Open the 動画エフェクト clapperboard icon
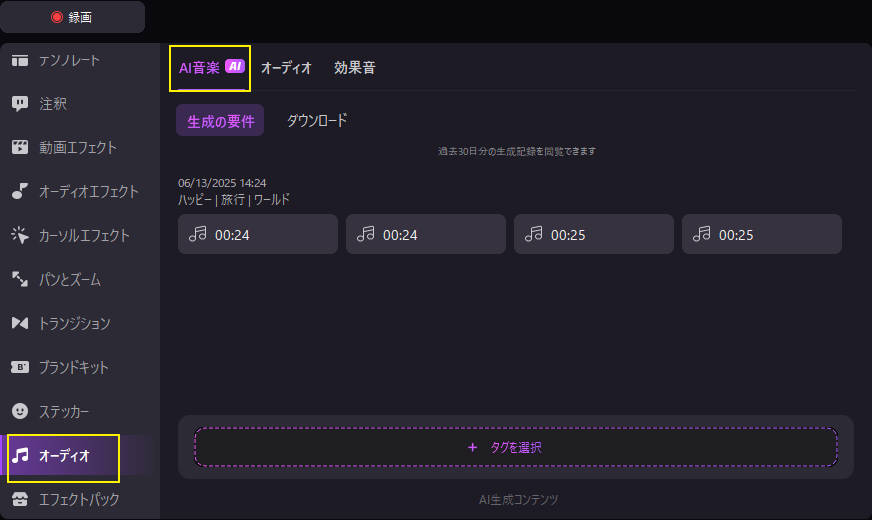 20,147
